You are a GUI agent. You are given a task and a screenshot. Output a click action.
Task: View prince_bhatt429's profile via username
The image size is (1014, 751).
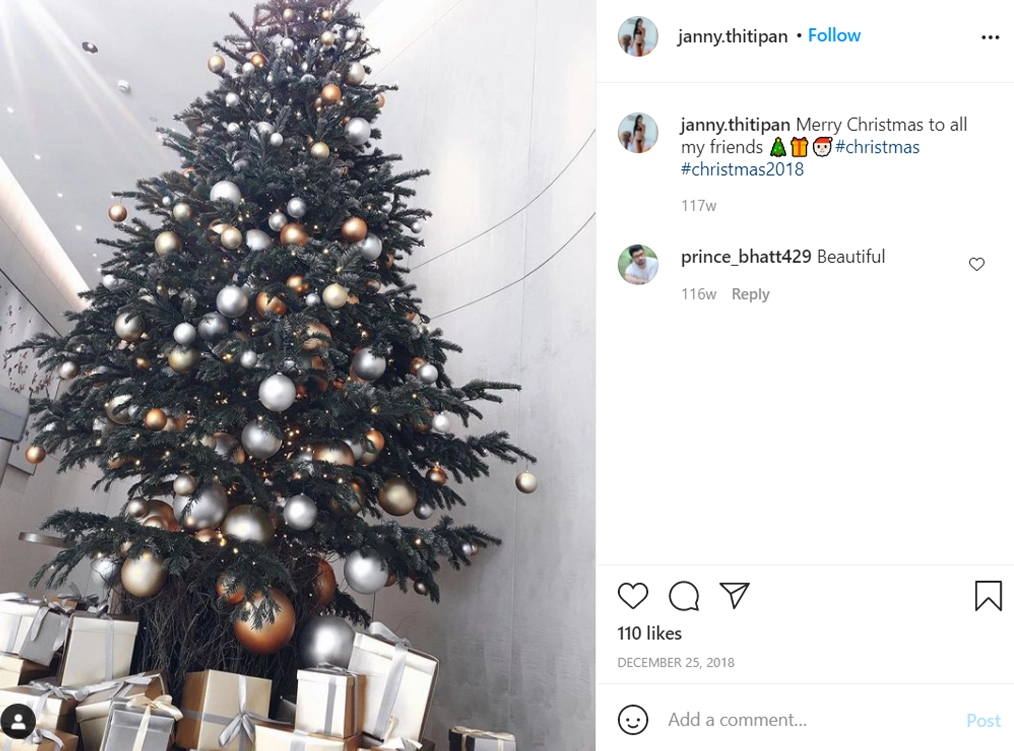tap(746, 257)
